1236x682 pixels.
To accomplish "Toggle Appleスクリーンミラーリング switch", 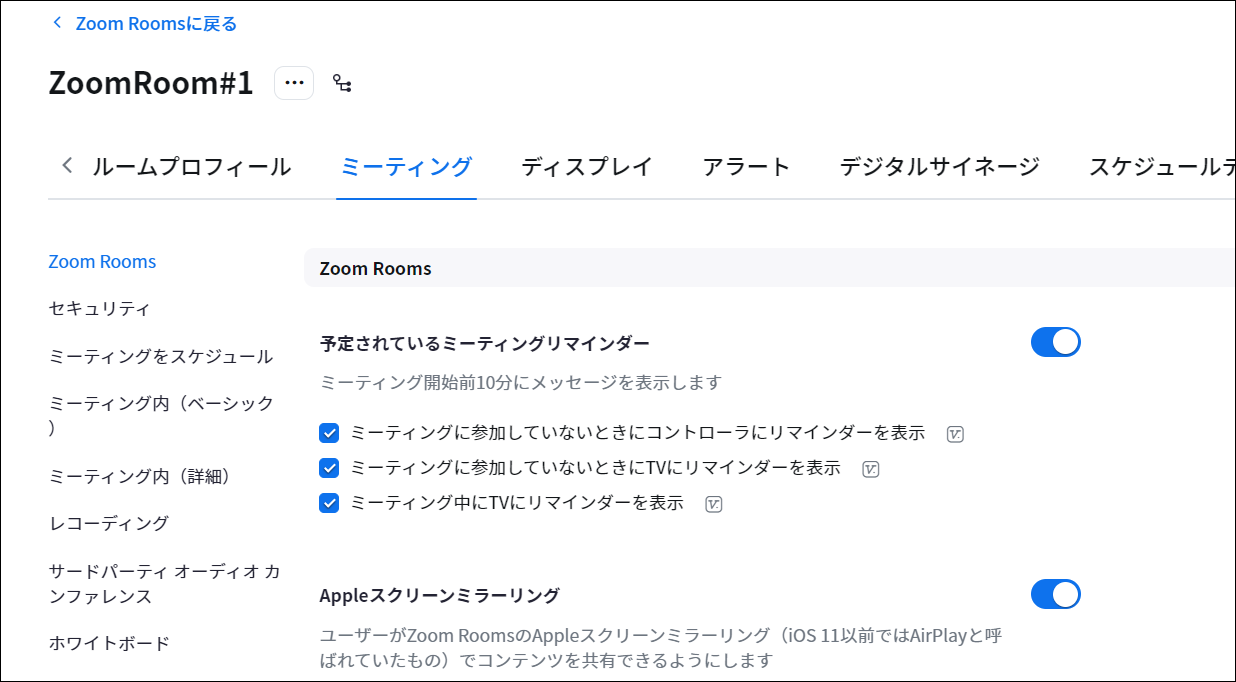I will pos(1056,594).
